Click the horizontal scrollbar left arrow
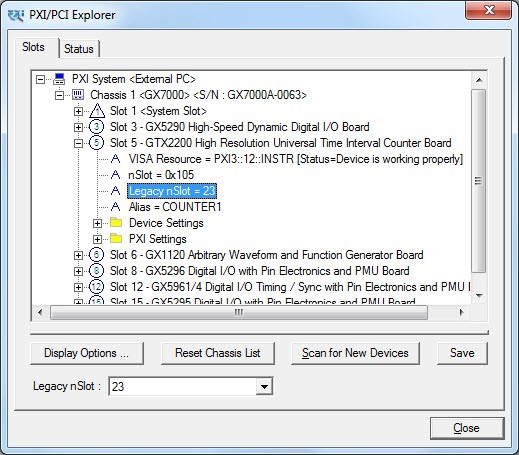The height and width of the screenshot is (455, 519). tap(40, 313)
